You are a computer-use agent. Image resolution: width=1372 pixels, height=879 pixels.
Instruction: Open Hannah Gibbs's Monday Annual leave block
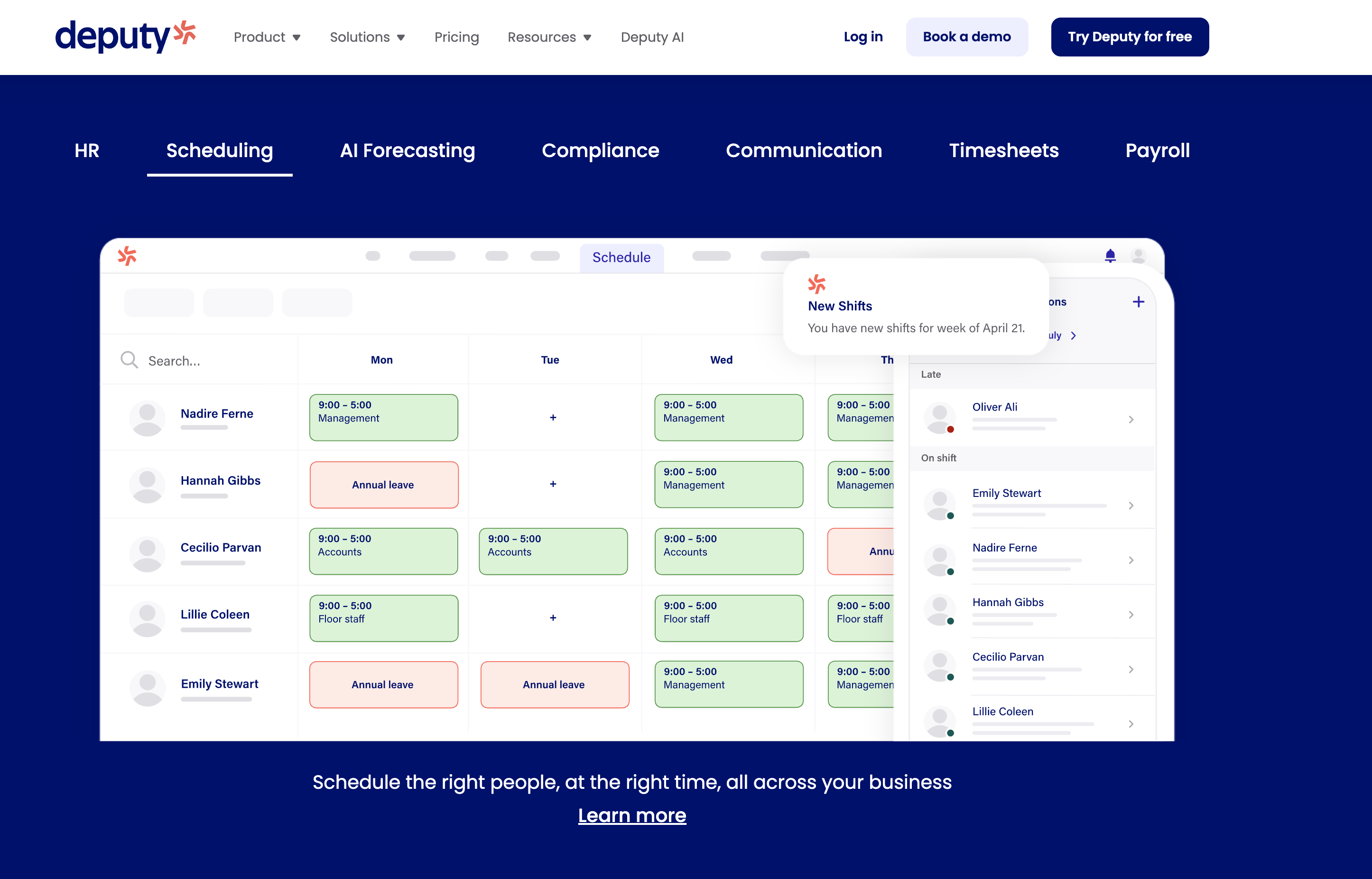(383, 485)
